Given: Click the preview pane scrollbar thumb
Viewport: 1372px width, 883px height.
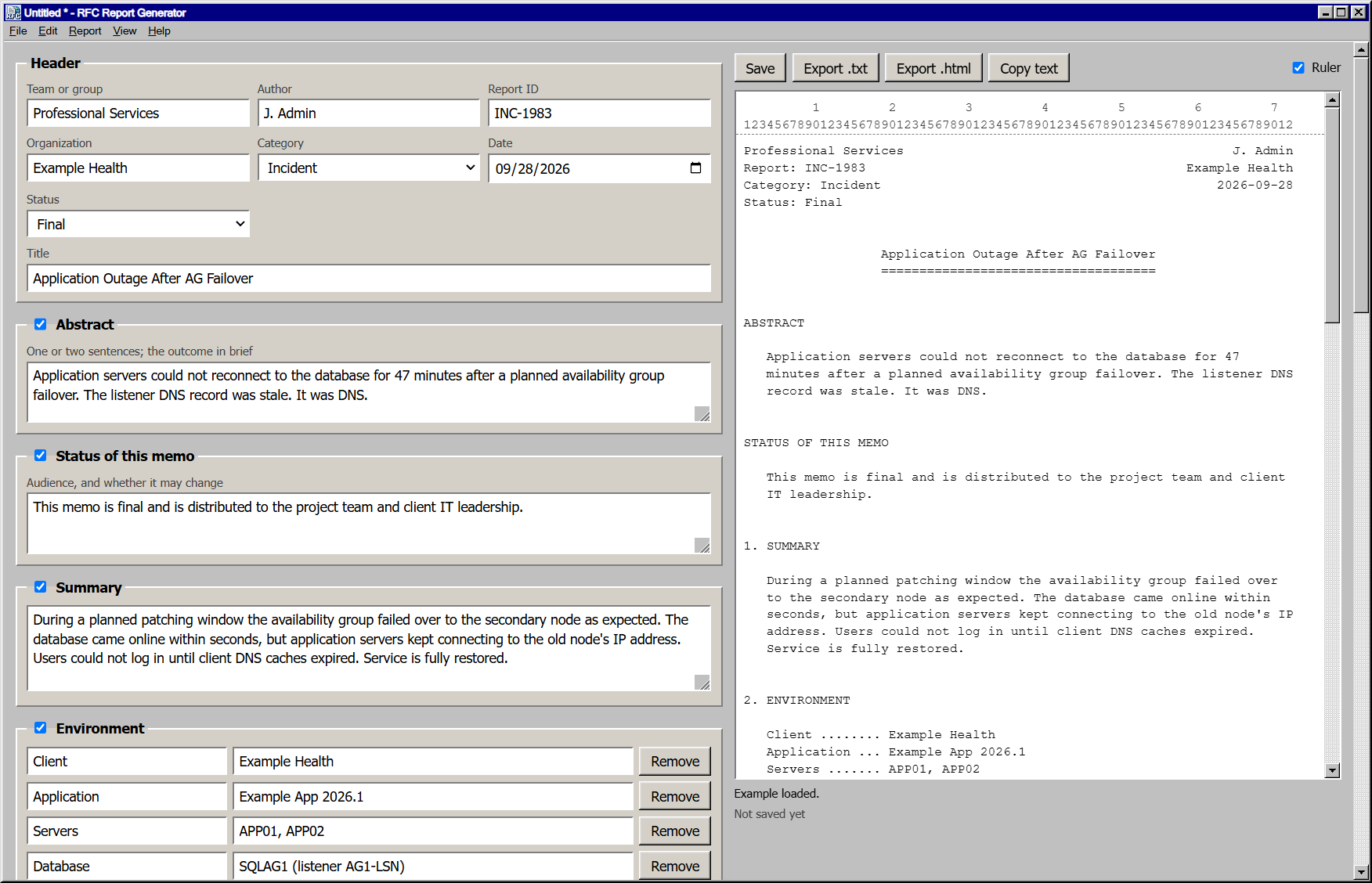Looking at the screenshot, I should (x=1332, y=214).
